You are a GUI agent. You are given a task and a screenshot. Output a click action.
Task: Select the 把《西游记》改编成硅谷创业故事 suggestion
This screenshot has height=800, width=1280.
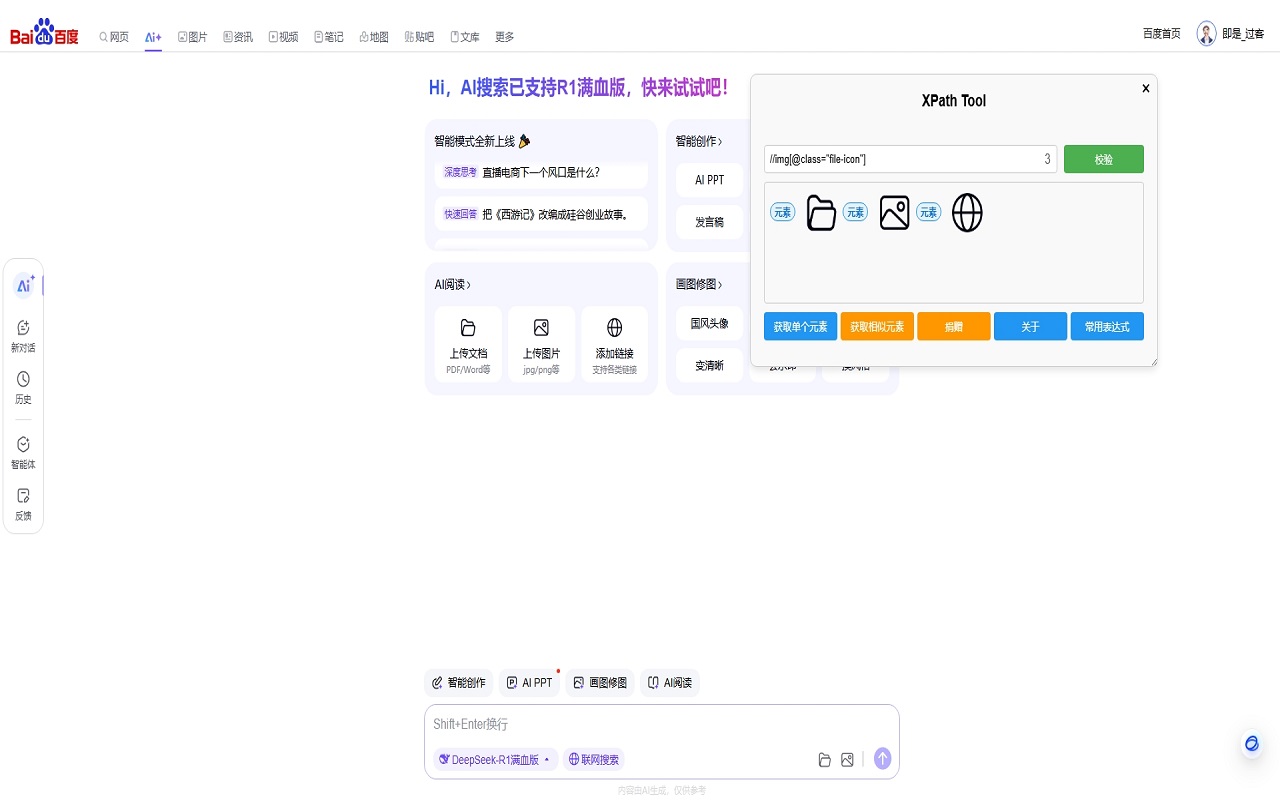(x=541, y=214)
